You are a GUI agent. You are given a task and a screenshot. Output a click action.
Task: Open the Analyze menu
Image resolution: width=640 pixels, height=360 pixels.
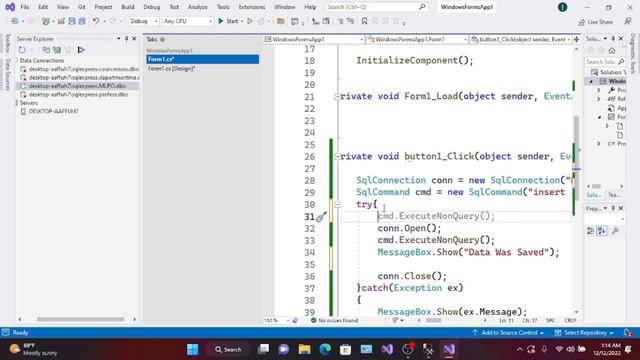pyautogui.click(x=198, y=7)
